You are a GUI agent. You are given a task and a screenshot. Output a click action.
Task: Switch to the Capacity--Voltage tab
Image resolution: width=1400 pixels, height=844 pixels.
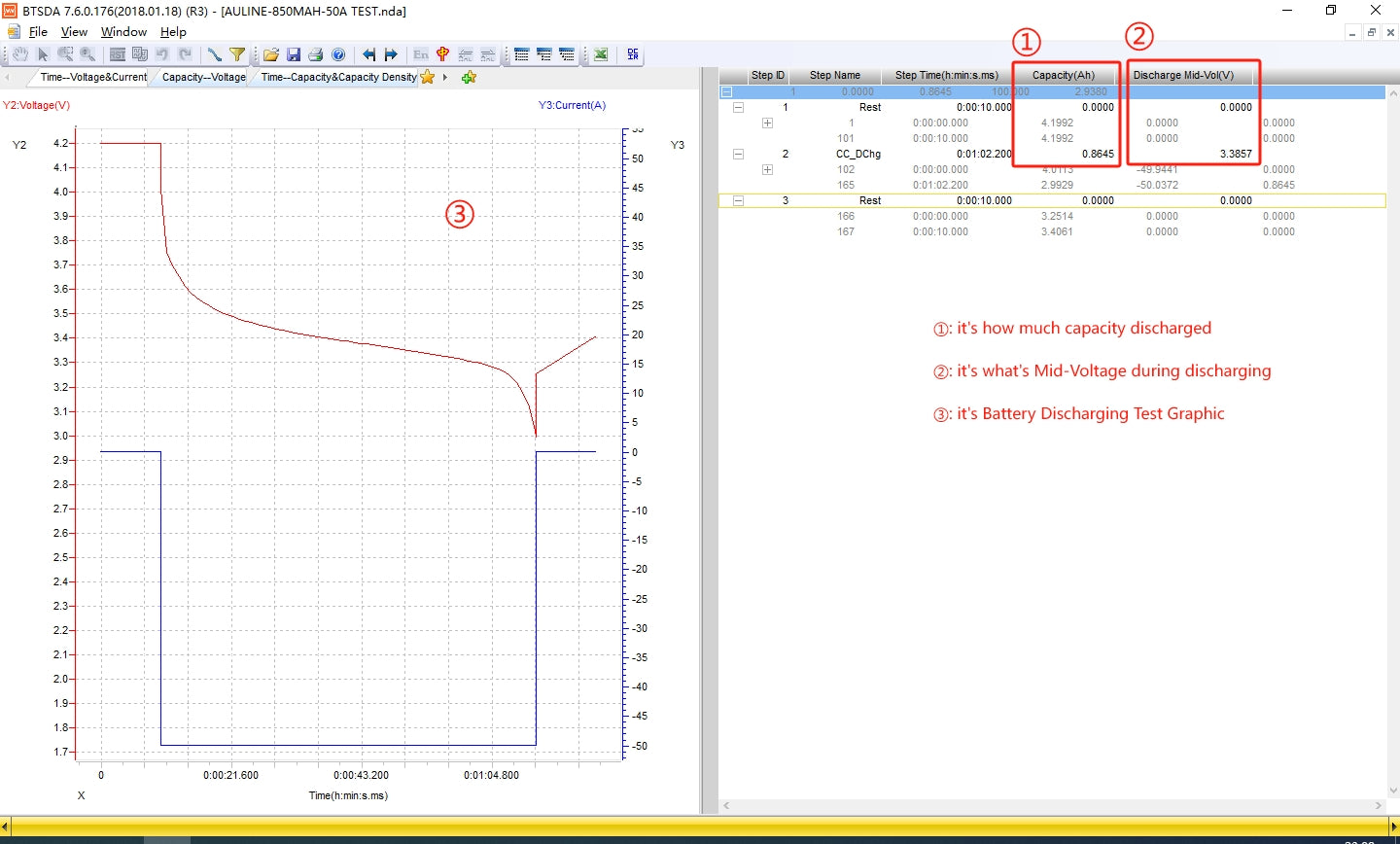(x=203, y=77)
